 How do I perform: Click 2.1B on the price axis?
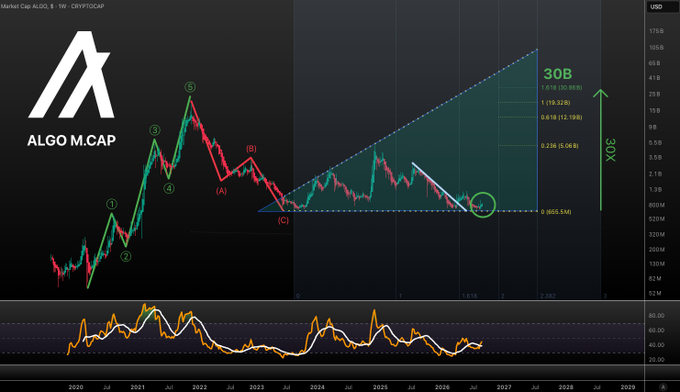(655, 174)
